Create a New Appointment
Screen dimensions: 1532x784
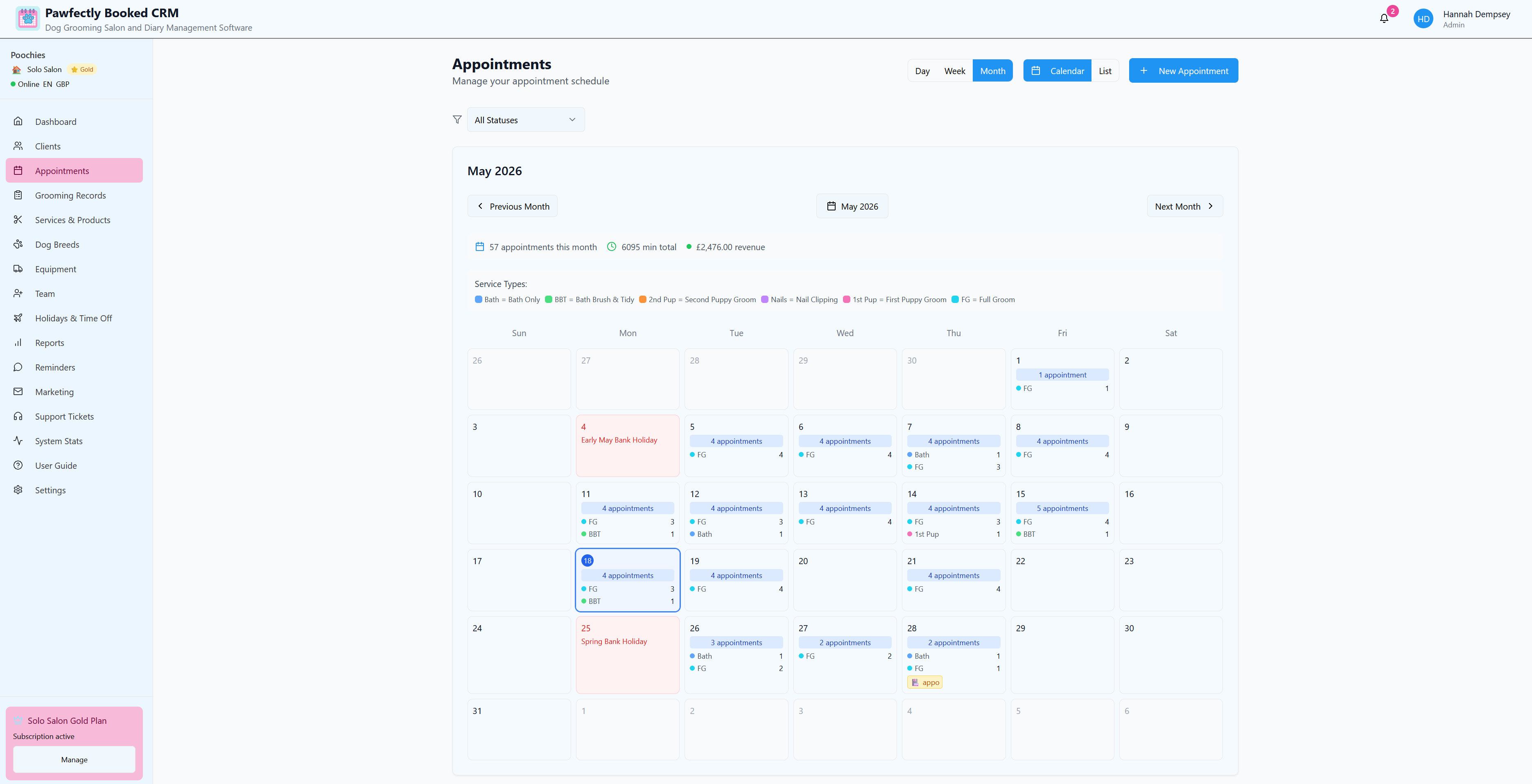(1184, 71)
